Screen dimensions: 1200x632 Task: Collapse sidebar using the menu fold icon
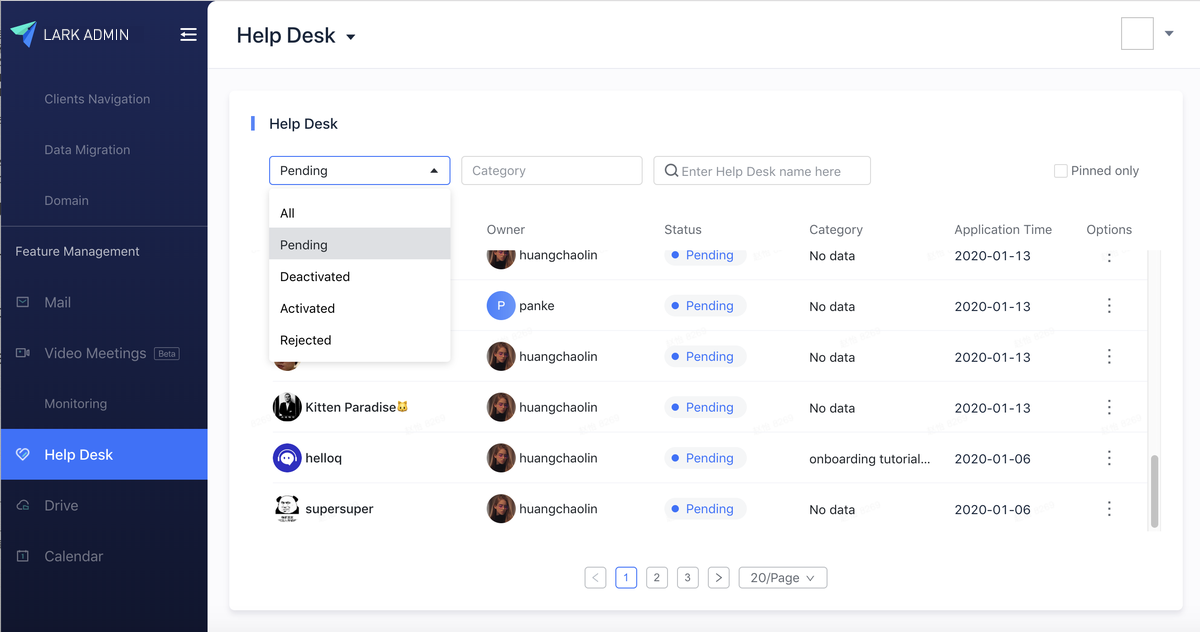pyautogui.click(x=188, y=35)
